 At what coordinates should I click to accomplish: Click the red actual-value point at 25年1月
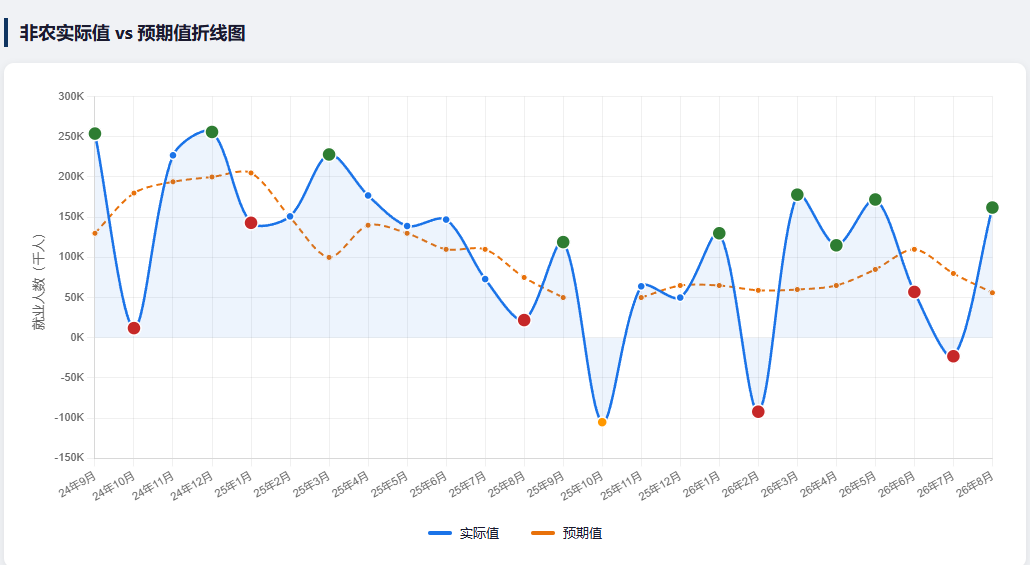coord(251,223)
